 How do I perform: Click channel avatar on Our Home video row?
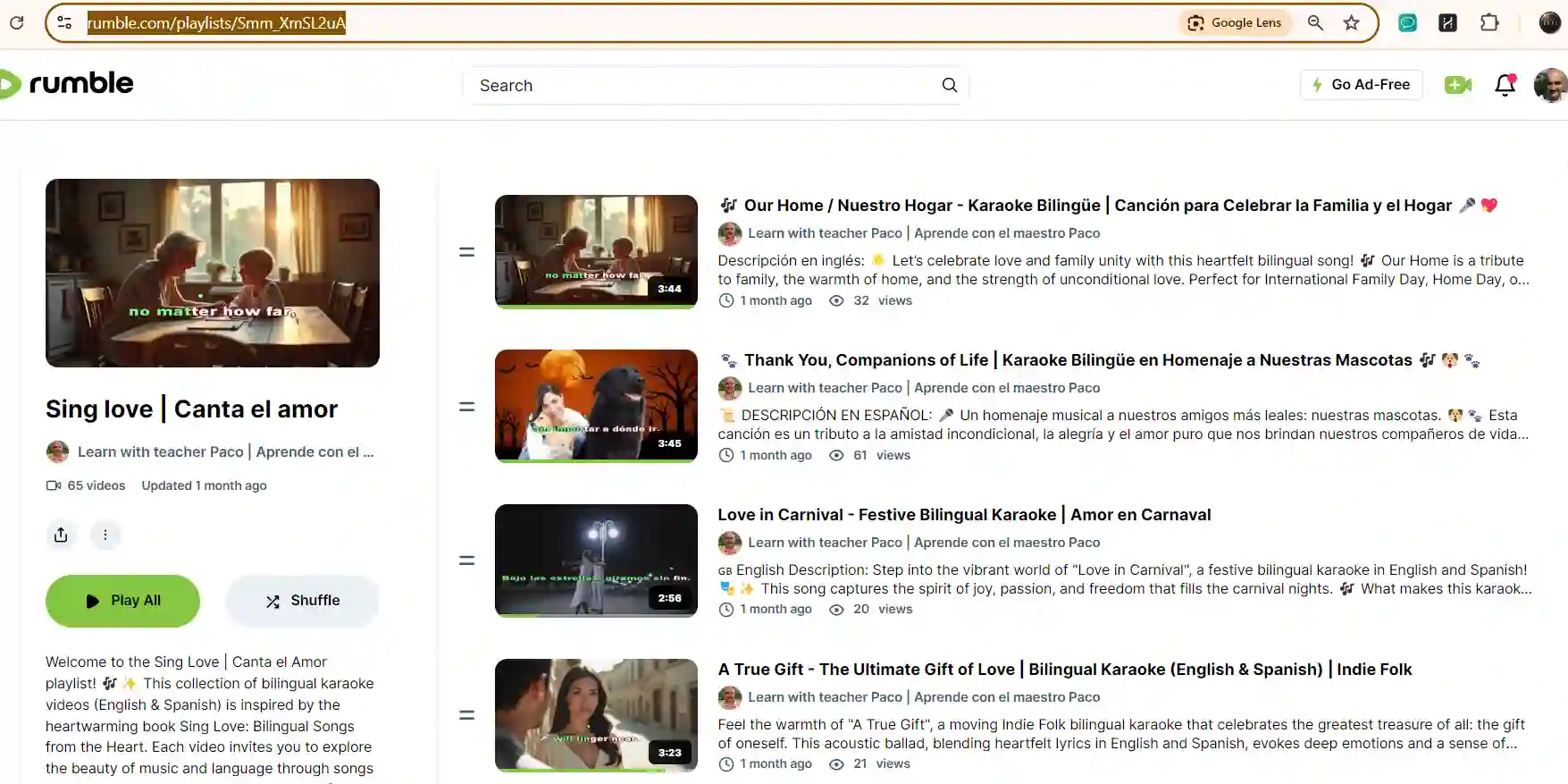click(730, 233)
